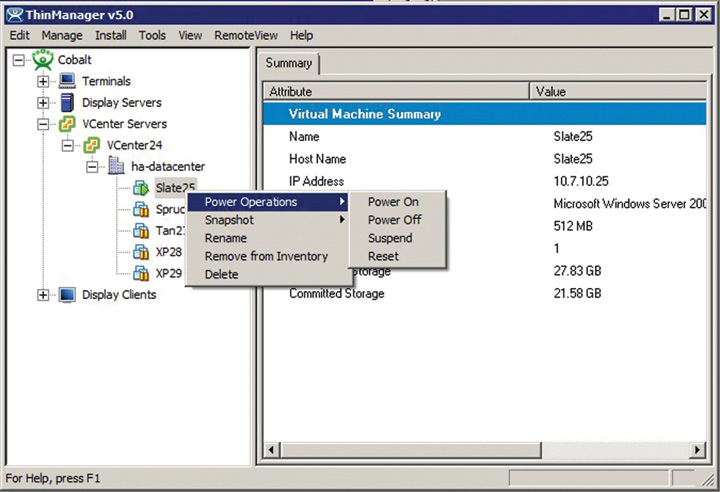This screenshot has height=492, width=720.
Task: Choose Reset from power submenu
Action: coord(397,256)
